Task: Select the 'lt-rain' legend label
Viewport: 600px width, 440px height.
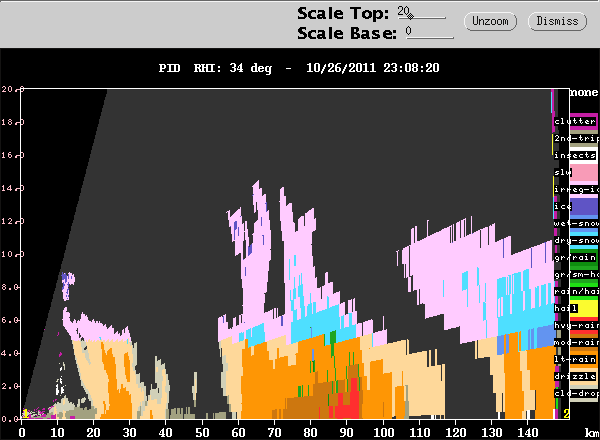Action: point(575,359)
